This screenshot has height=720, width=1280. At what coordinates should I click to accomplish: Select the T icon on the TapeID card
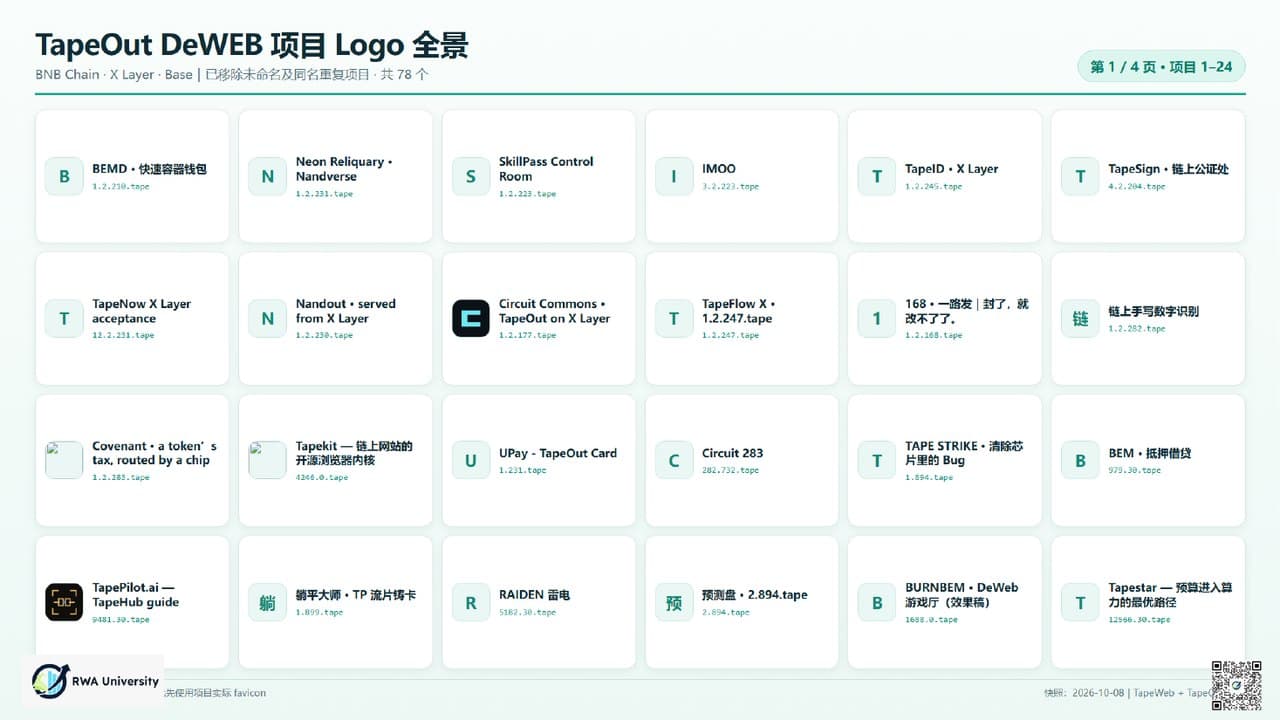(x=877, y=176)
